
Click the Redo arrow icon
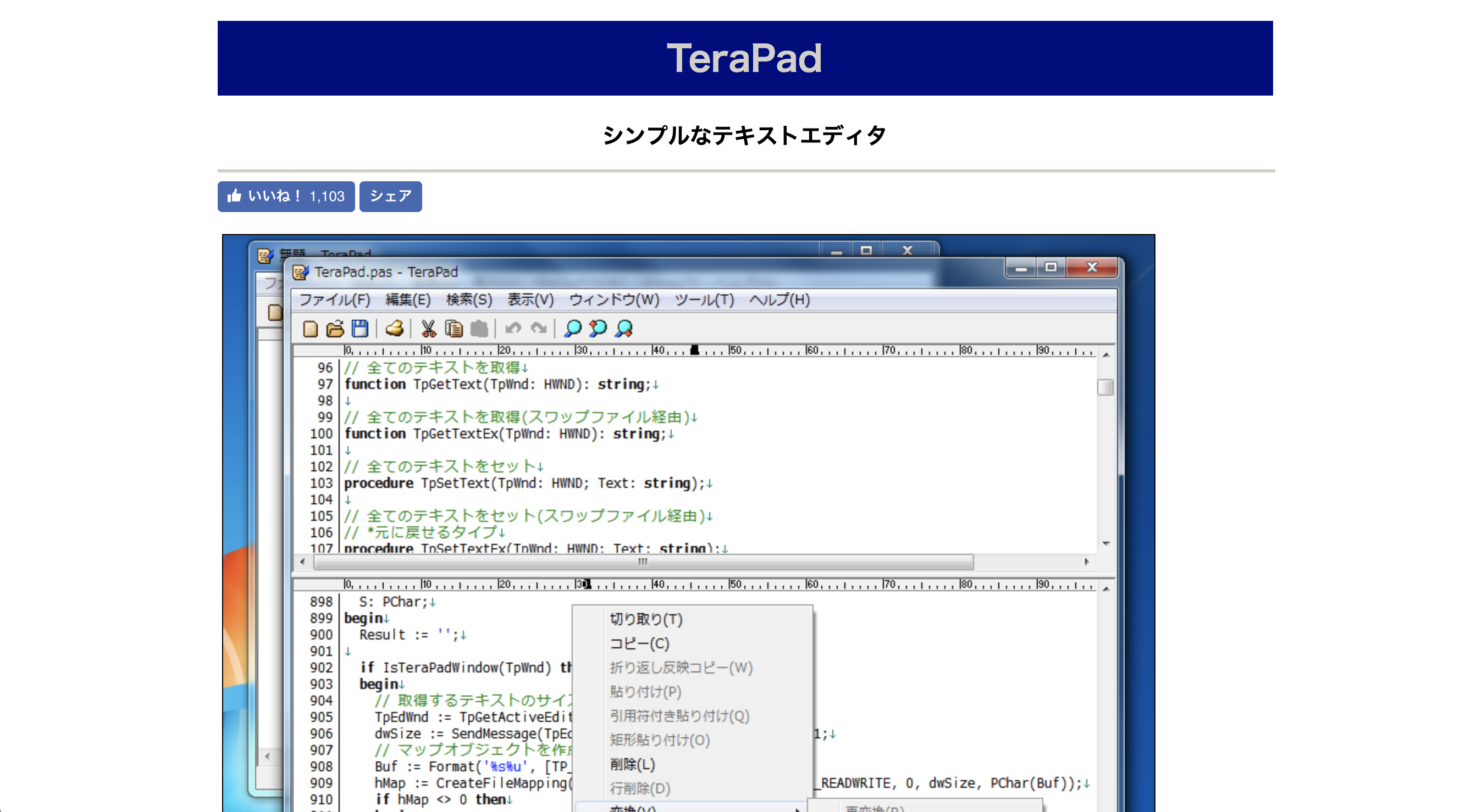pos(539,329)
